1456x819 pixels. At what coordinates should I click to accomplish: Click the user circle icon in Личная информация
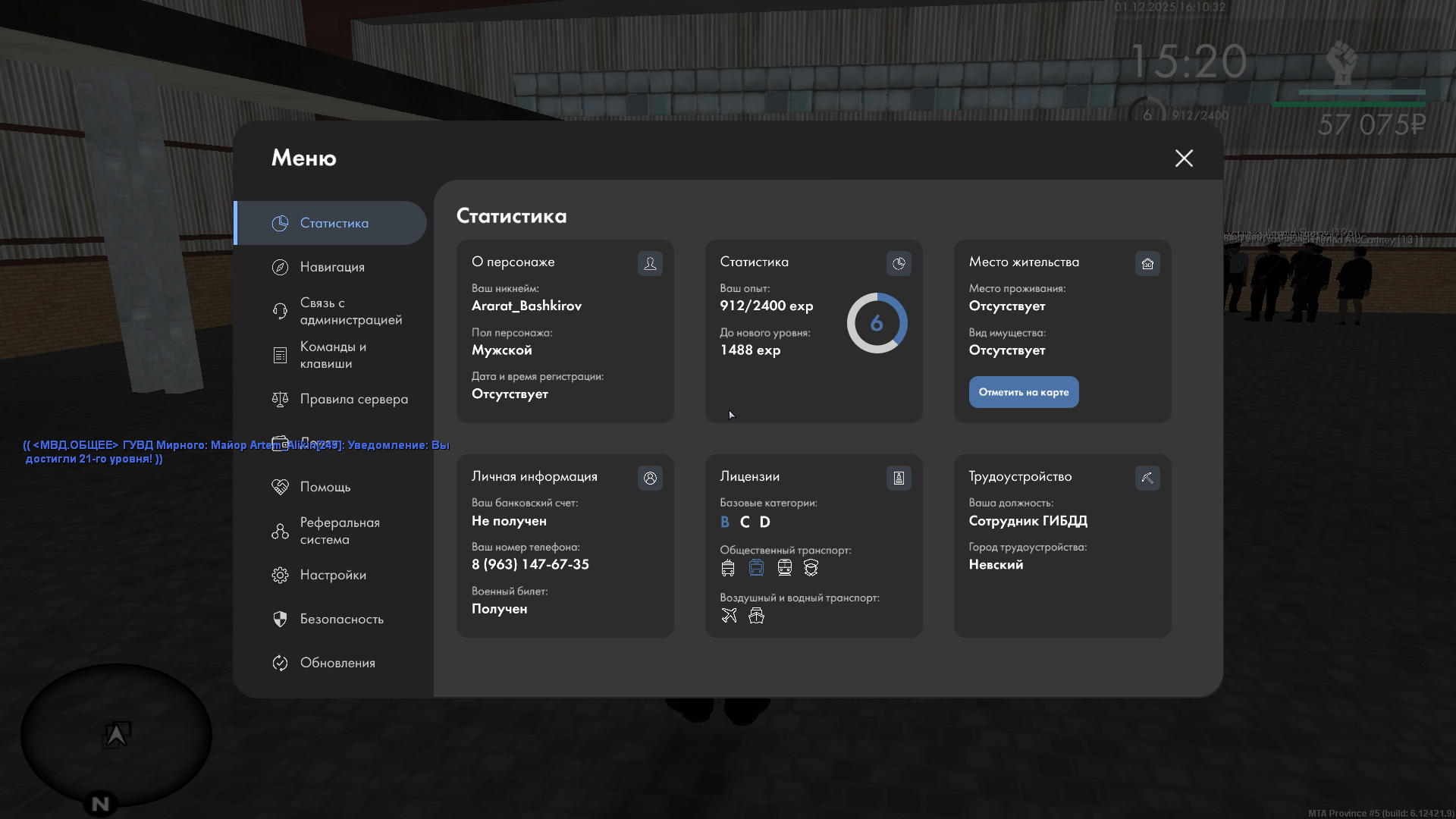click(650, 478)
